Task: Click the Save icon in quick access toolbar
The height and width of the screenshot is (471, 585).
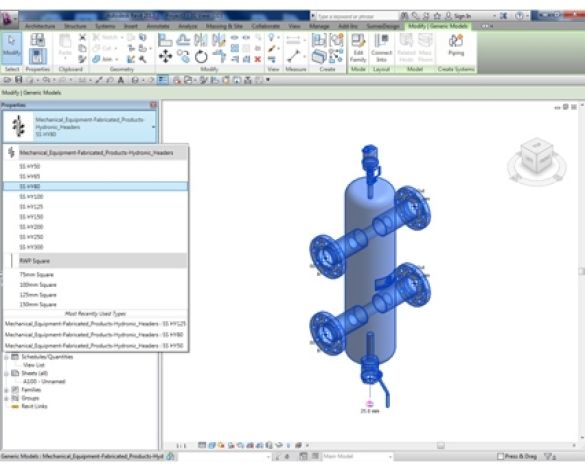Action: pos(19,80)
